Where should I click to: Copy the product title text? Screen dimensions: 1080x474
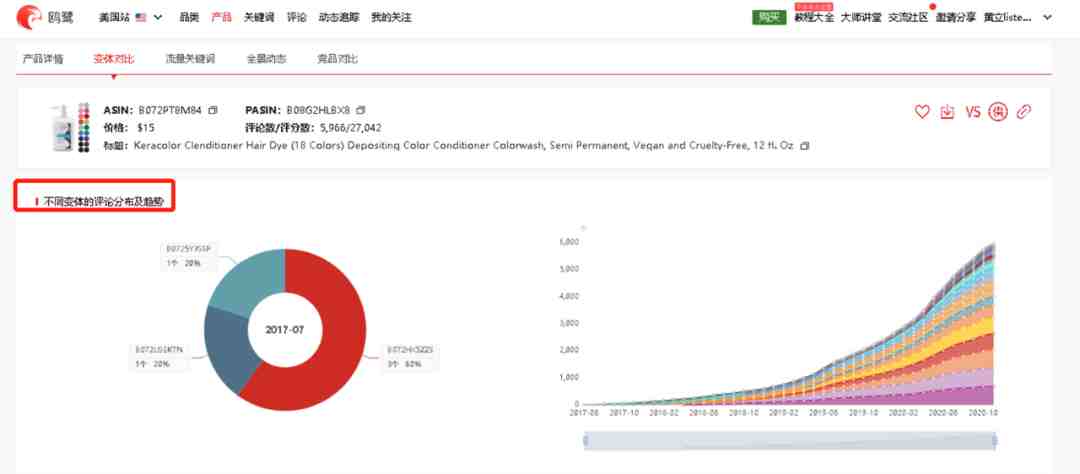click(x=804, y=146)
